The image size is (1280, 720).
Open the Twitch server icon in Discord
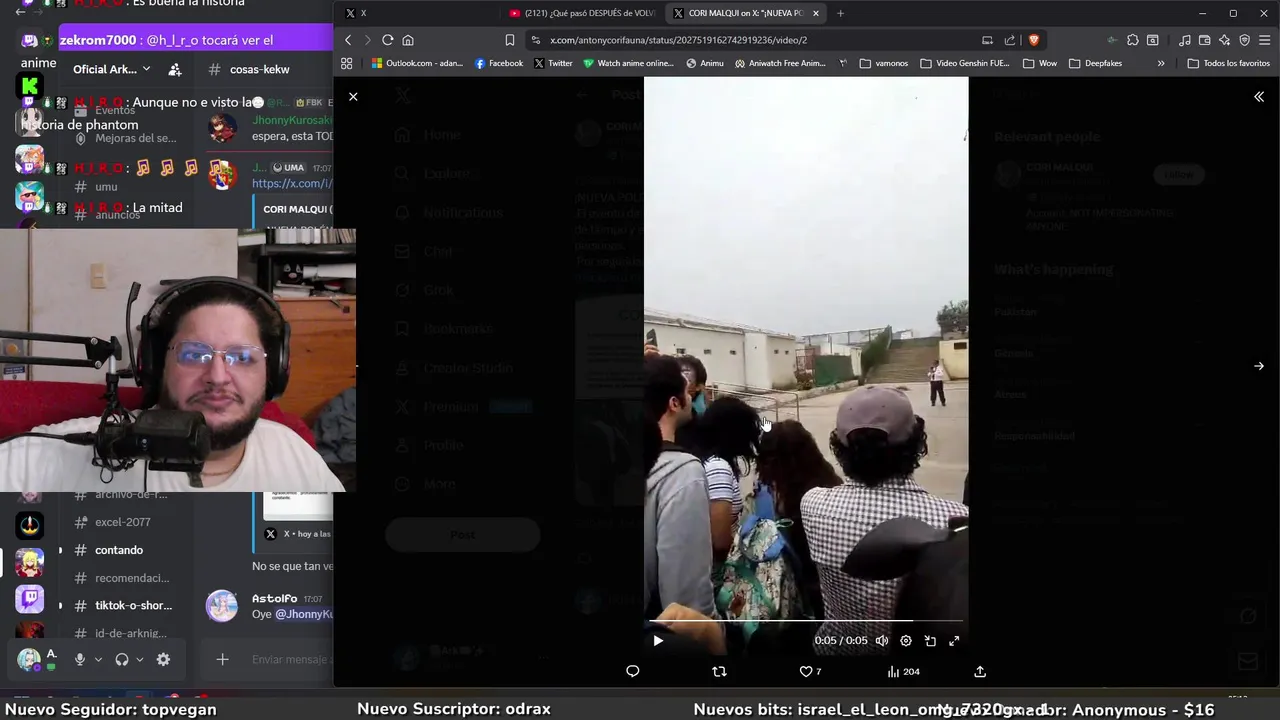pos(30,598)
